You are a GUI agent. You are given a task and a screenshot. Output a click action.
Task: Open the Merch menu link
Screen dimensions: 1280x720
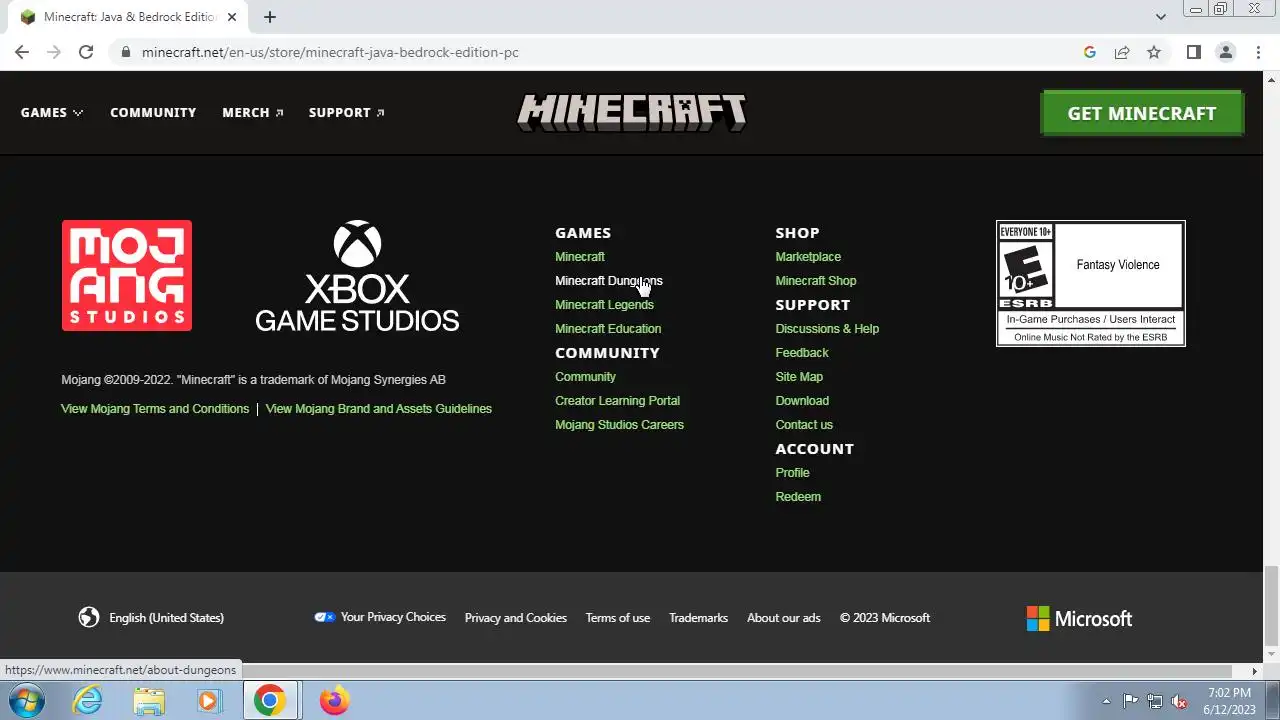pyautogui.click(x=252, y=112)
